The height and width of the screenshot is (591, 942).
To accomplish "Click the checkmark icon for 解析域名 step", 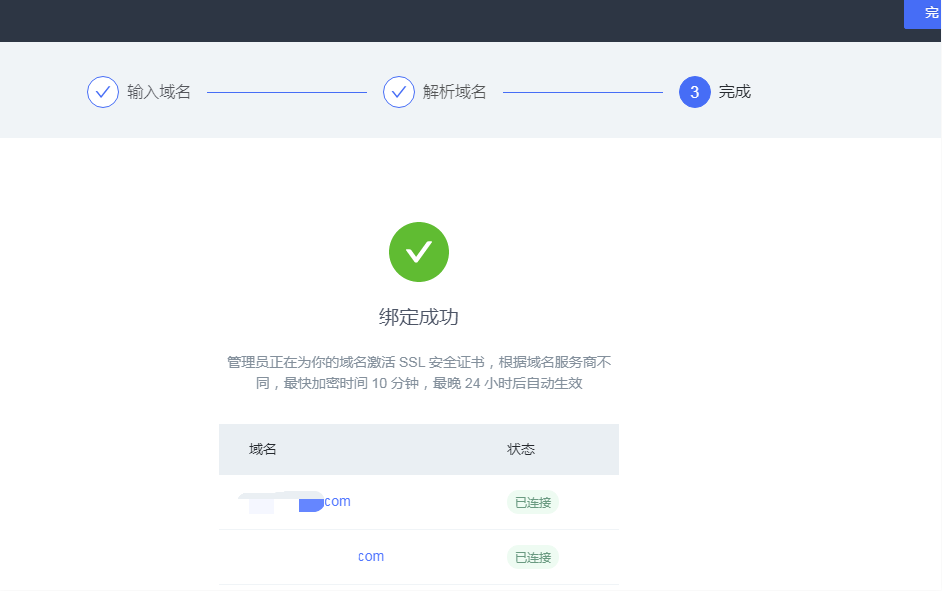I will 399,92.
